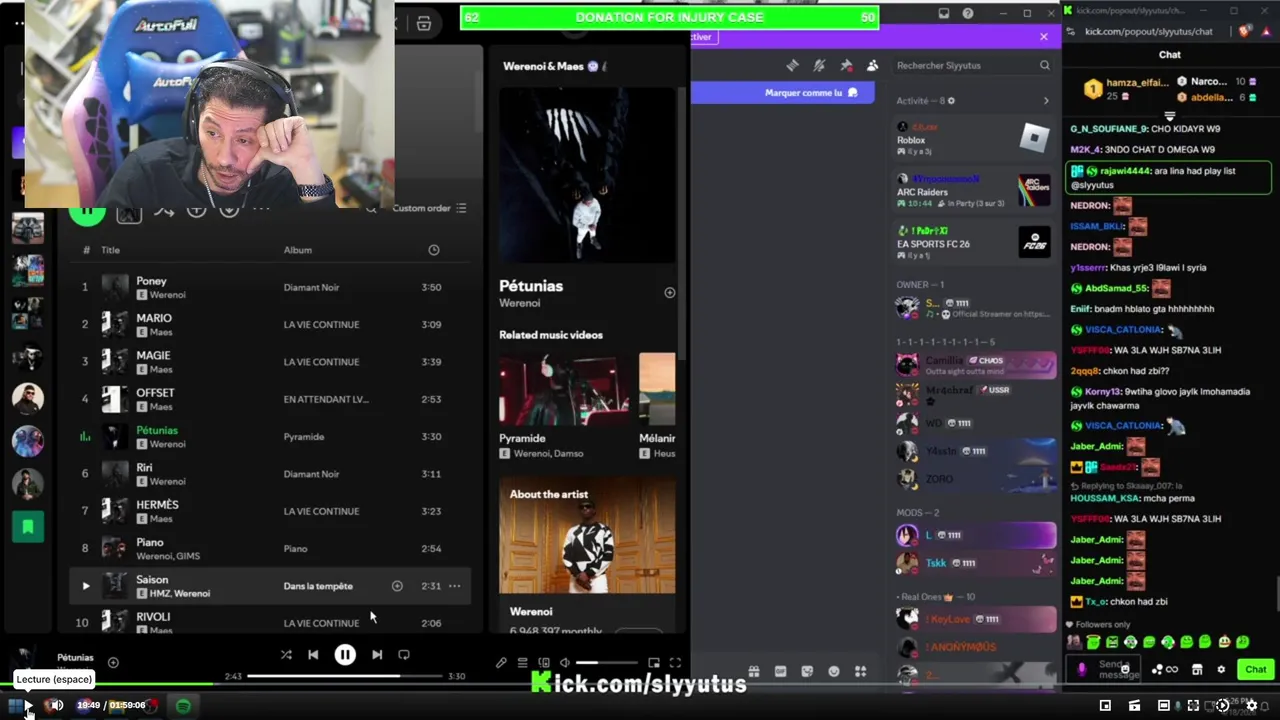Screen dimensions: 1280x720
Task: Toggle Discord member list icon
Action: tap(872, 65)
